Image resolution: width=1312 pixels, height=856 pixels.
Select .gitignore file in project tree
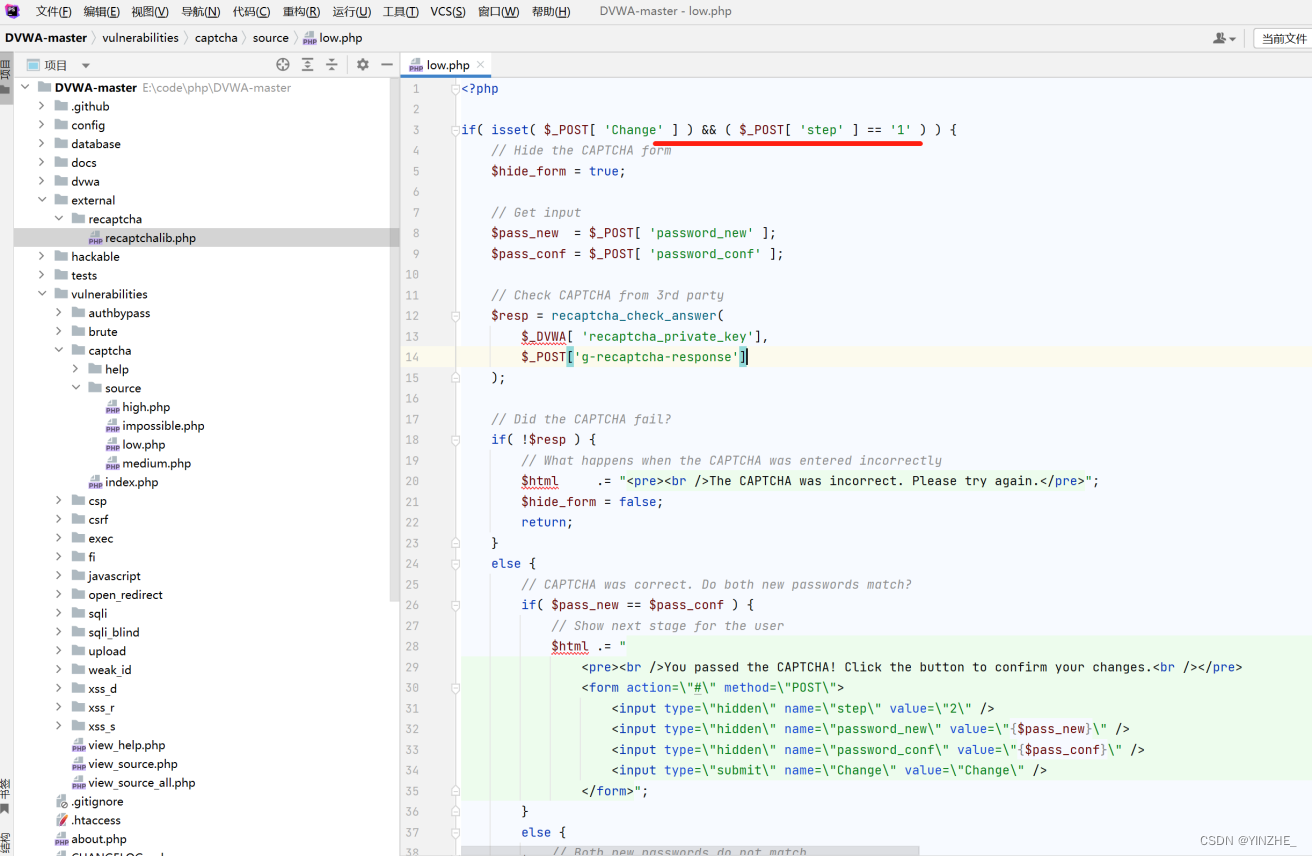[x=97, y=801]
